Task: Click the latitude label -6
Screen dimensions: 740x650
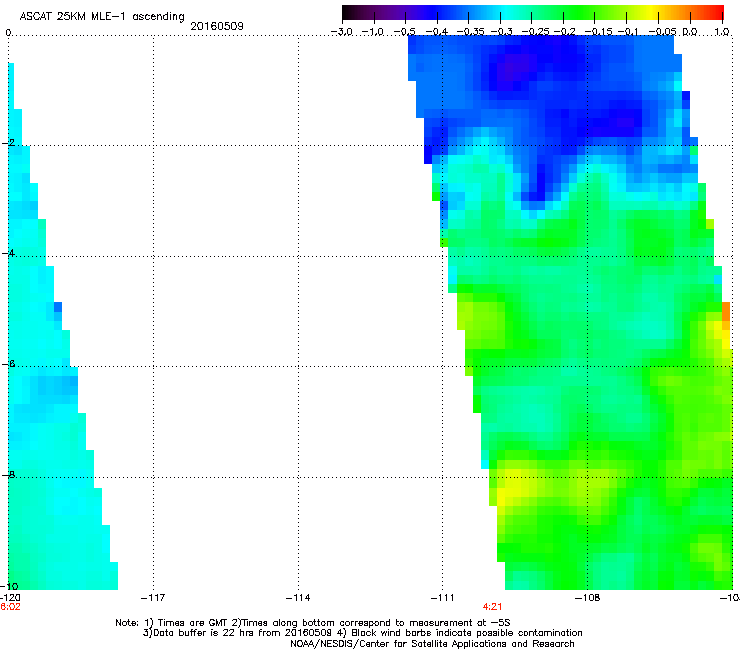Action: click(8, 363)
